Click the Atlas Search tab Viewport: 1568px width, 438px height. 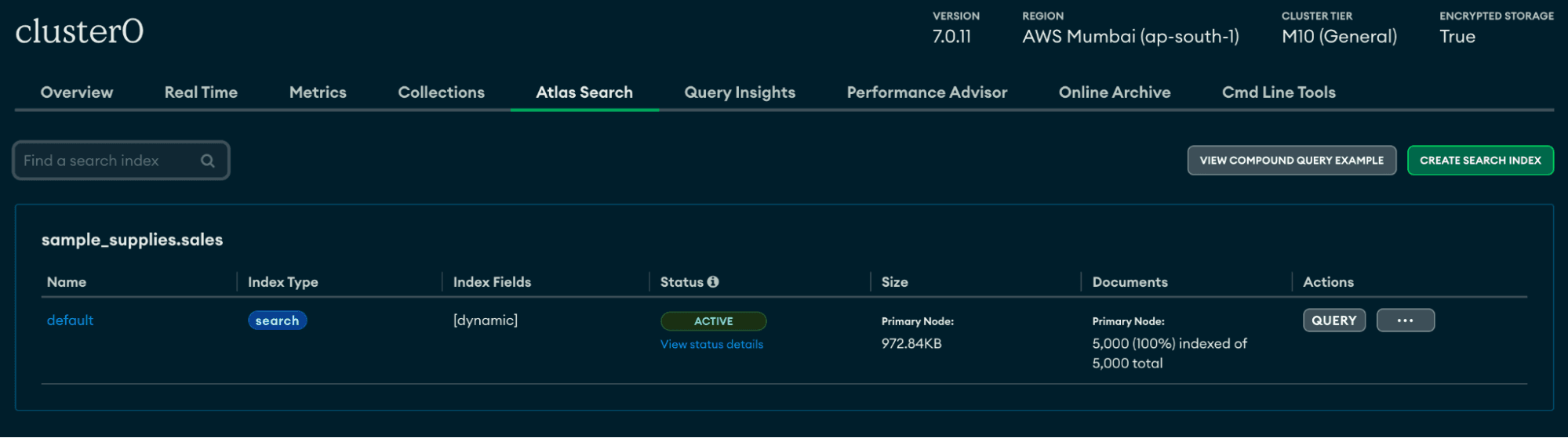[584, 92]
